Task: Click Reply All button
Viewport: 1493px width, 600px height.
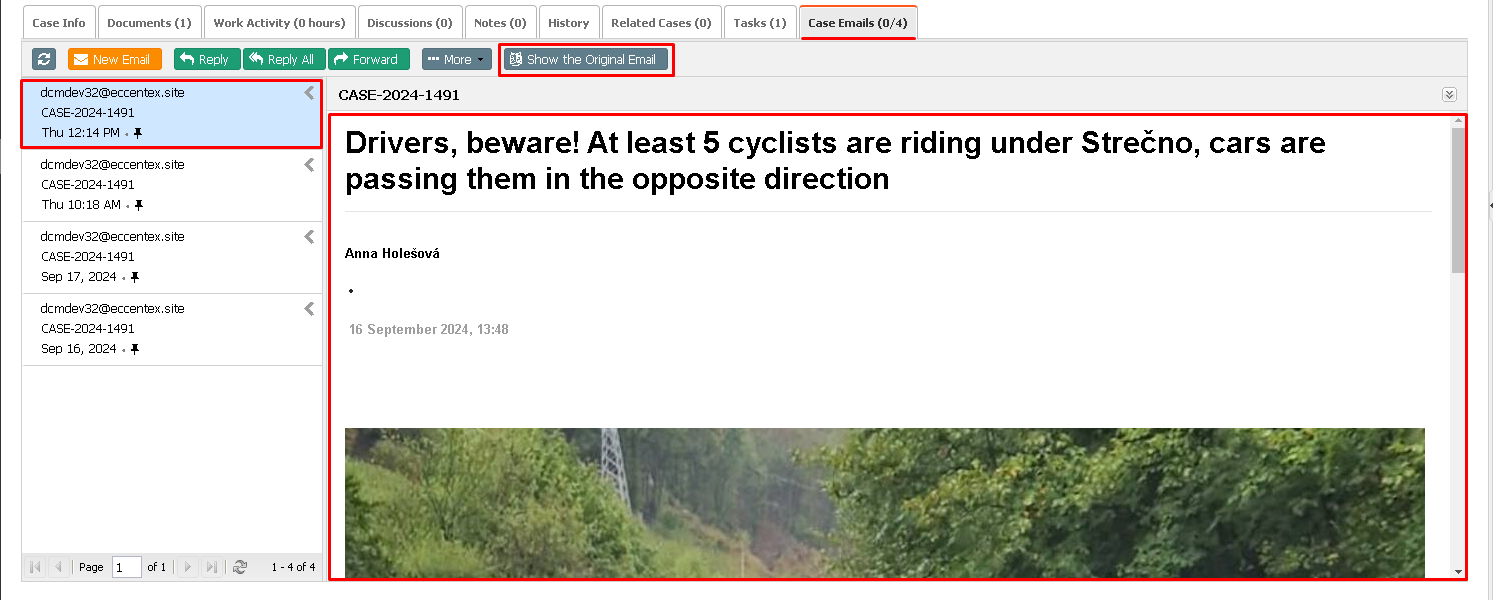Action: [284, 59]
